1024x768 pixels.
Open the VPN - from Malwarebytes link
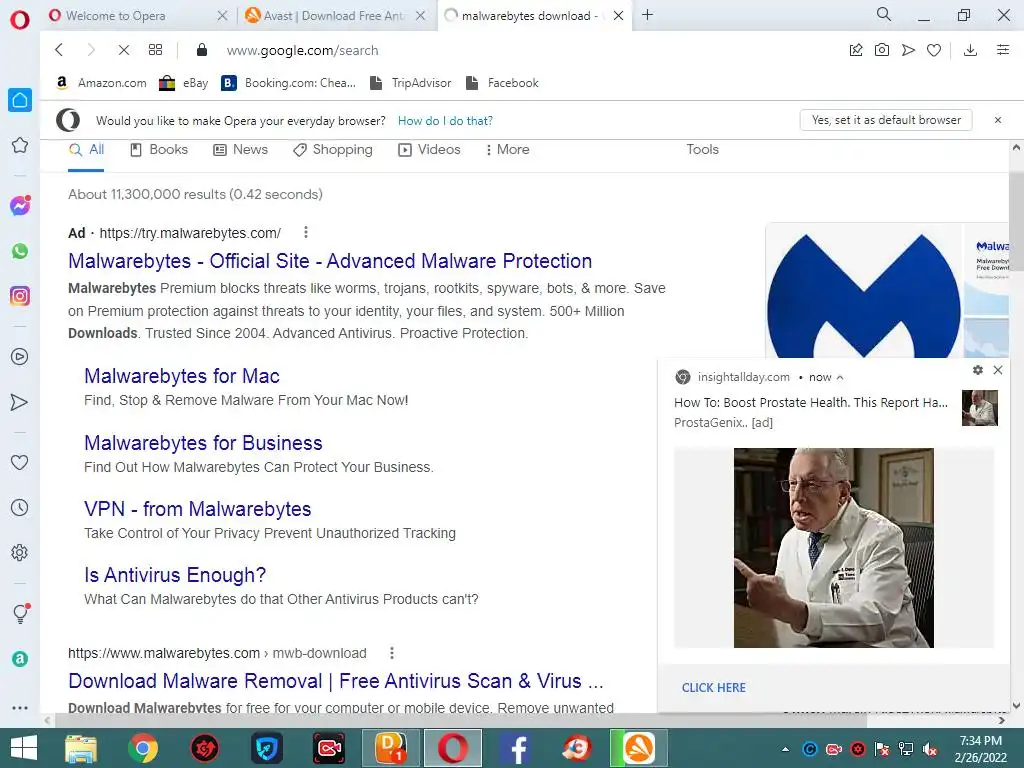[x=197, y=509]
